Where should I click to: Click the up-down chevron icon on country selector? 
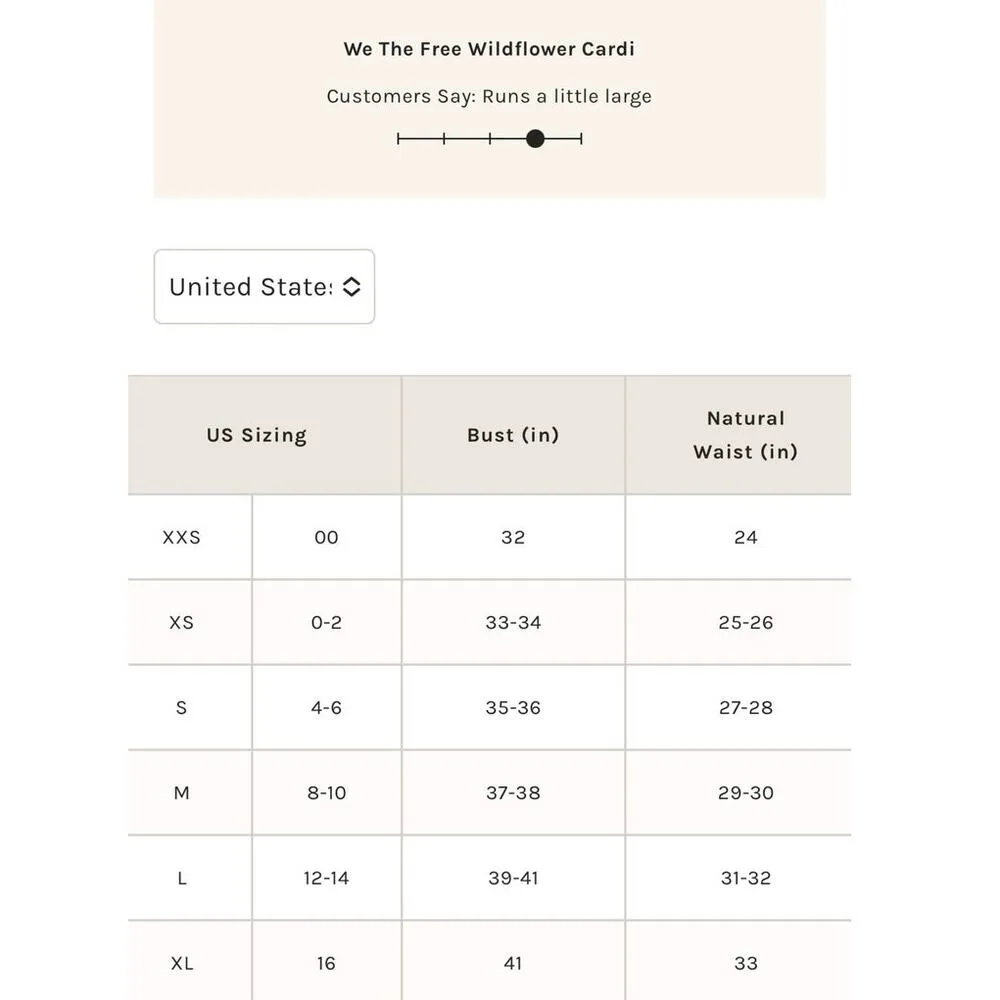point(351,287)
